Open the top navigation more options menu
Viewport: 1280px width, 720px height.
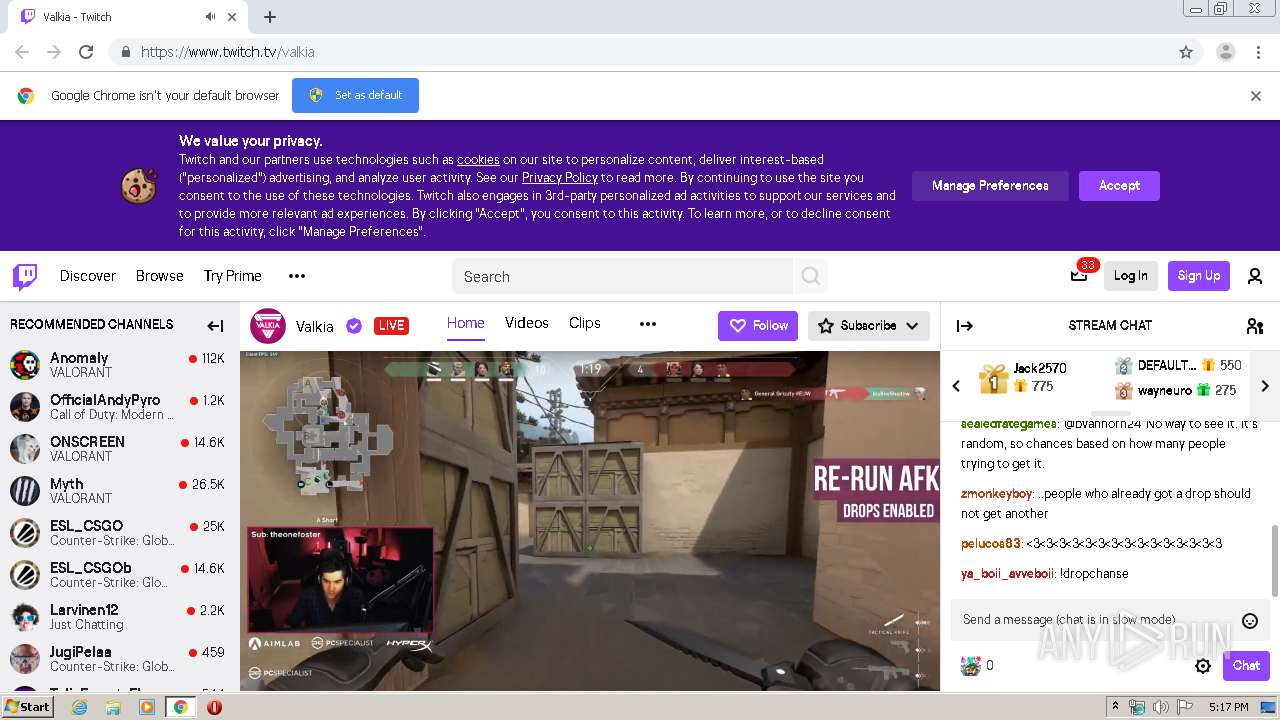(x=297, y=276)
